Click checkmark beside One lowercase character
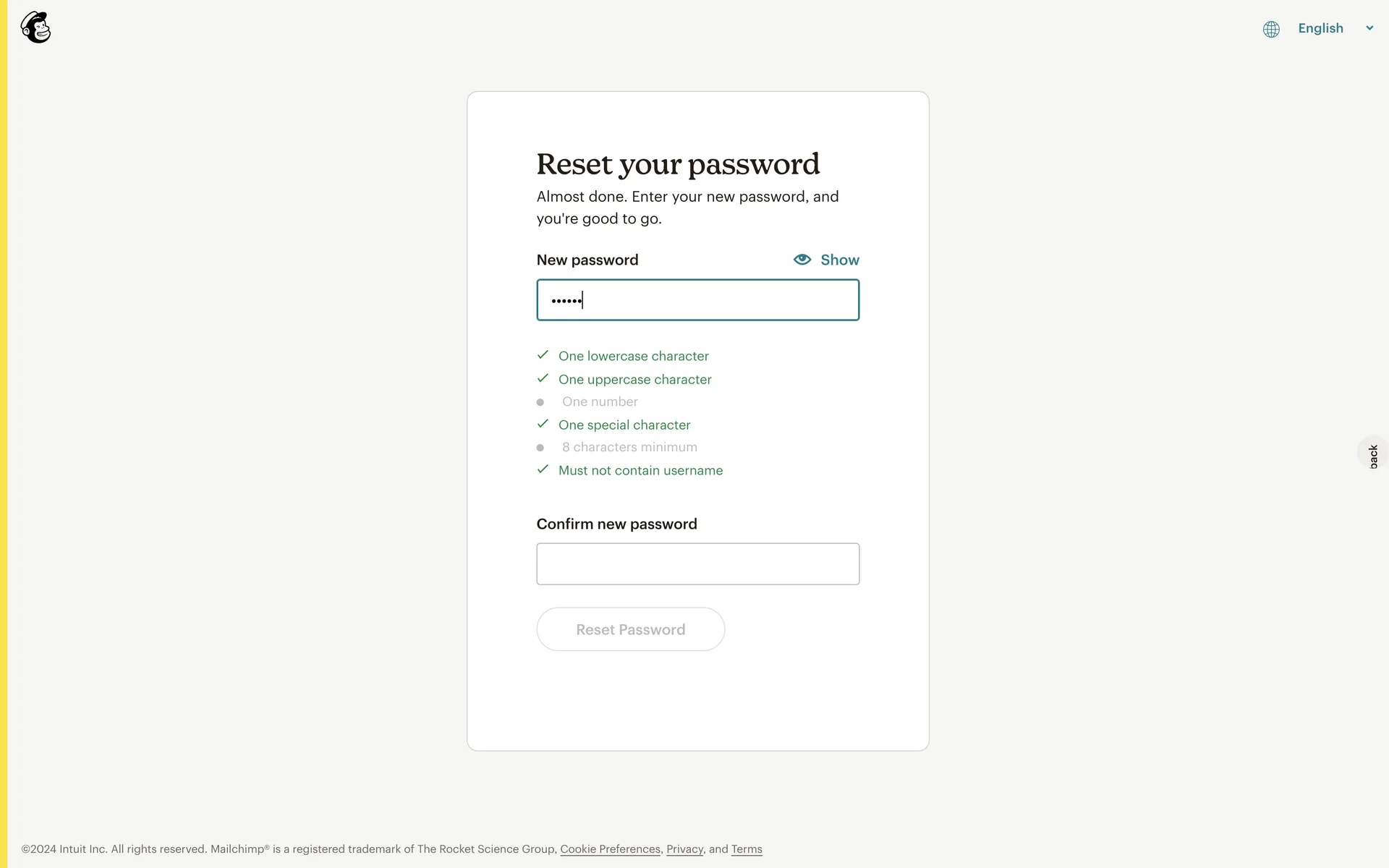This screenshot has height=868, width=1389. coord(543,355)
